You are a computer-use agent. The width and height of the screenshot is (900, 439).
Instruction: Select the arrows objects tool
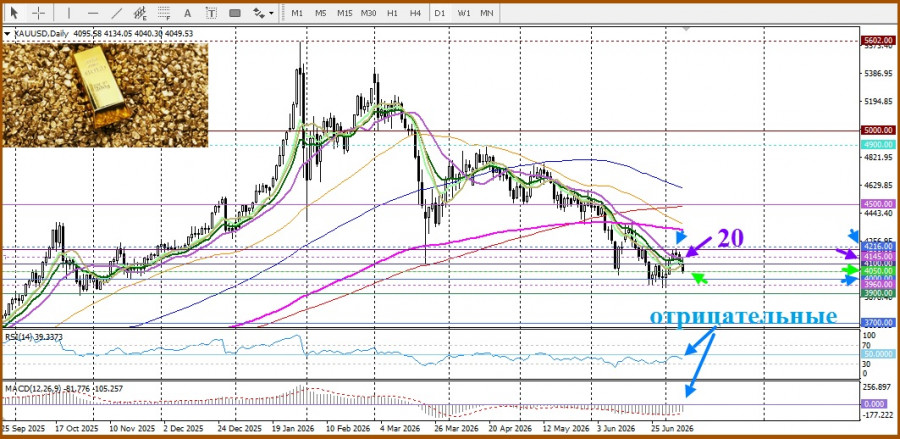pos(259,13)
